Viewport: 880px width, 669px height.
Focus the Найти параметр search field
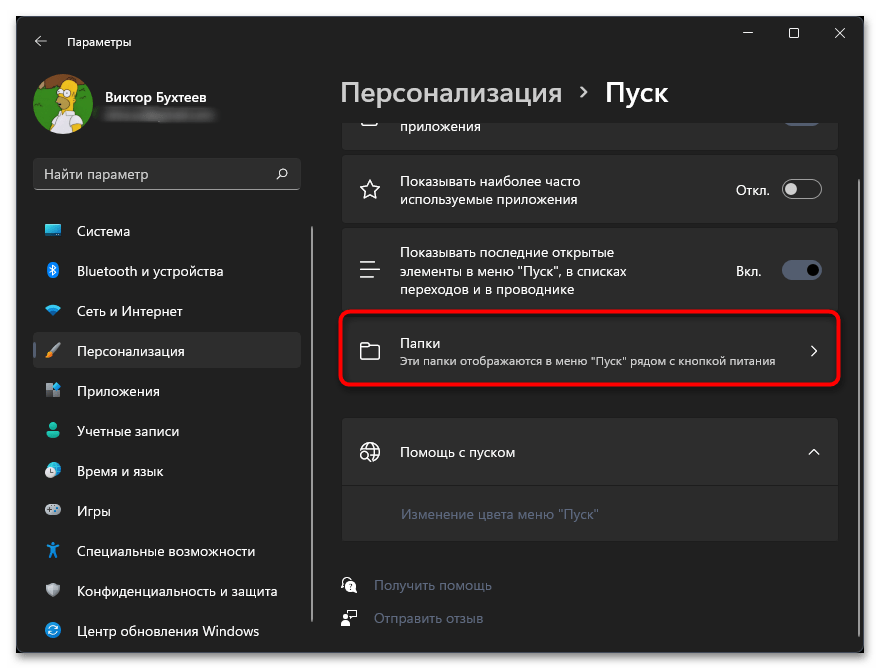click(167, 174)
